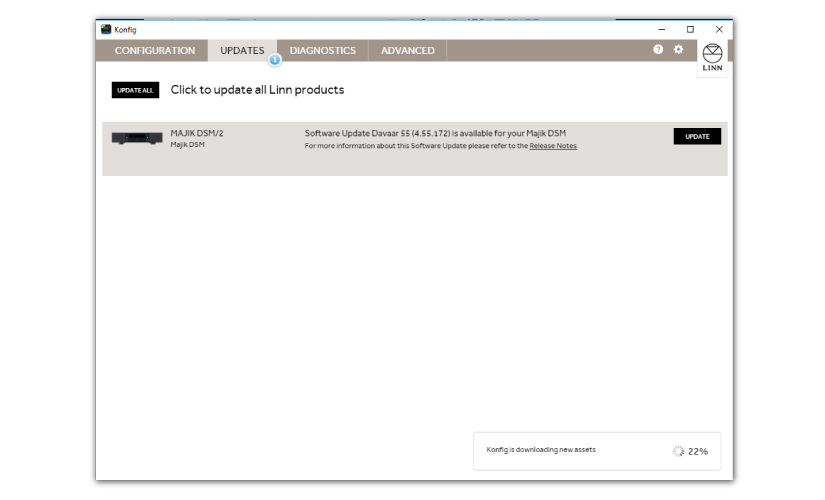
Task: Switch to the DIAGNOSTICS tab
Action: (x=323, y=51)
